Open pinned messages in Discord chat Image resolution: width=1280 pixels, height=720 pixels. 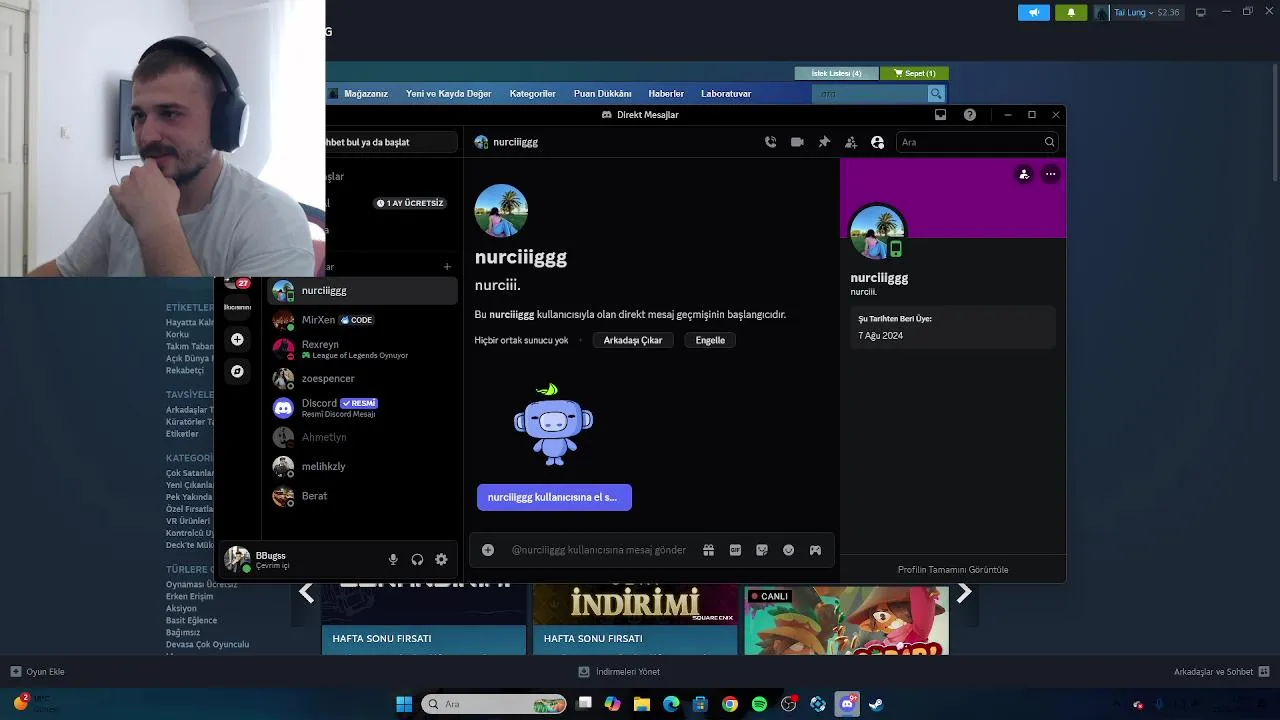coord(824,142)
